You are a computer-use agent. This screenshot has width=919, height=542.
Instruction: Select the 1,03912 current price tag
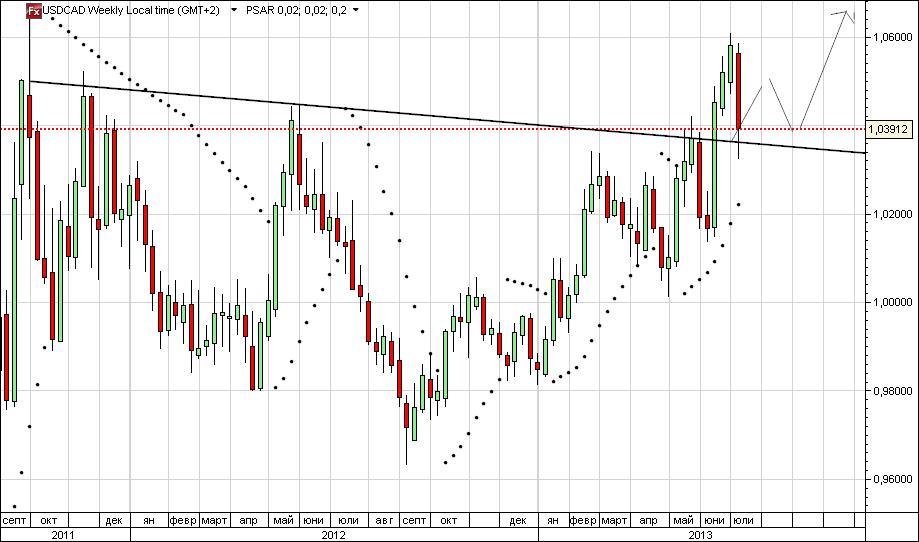click(x=889, y=129)
